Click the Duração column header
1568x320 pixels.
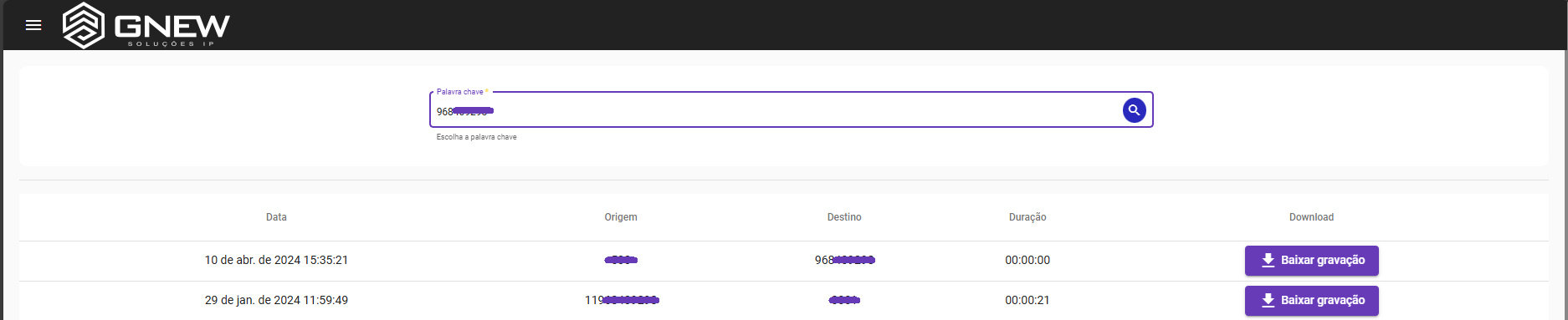click(1027, 217)
